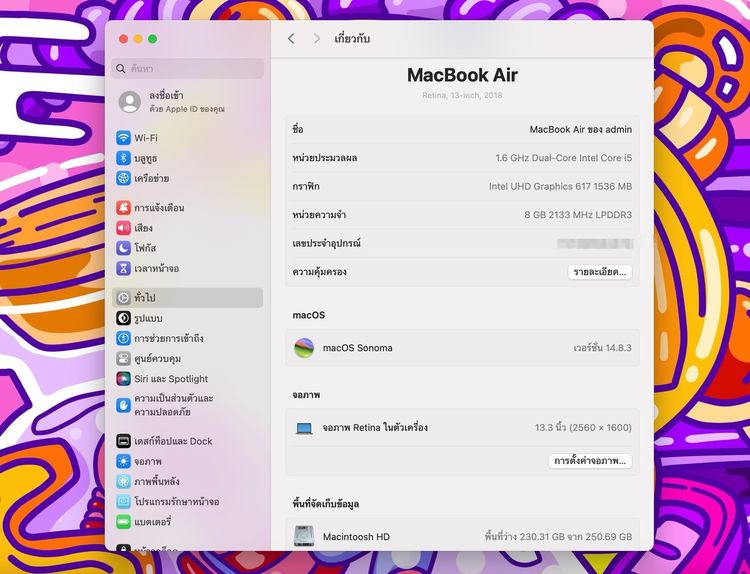Open Desktop and Dock icon (เดสก์ท็อปและ Dock)
The height and width of the screenshot is (574, 750).
123,441
